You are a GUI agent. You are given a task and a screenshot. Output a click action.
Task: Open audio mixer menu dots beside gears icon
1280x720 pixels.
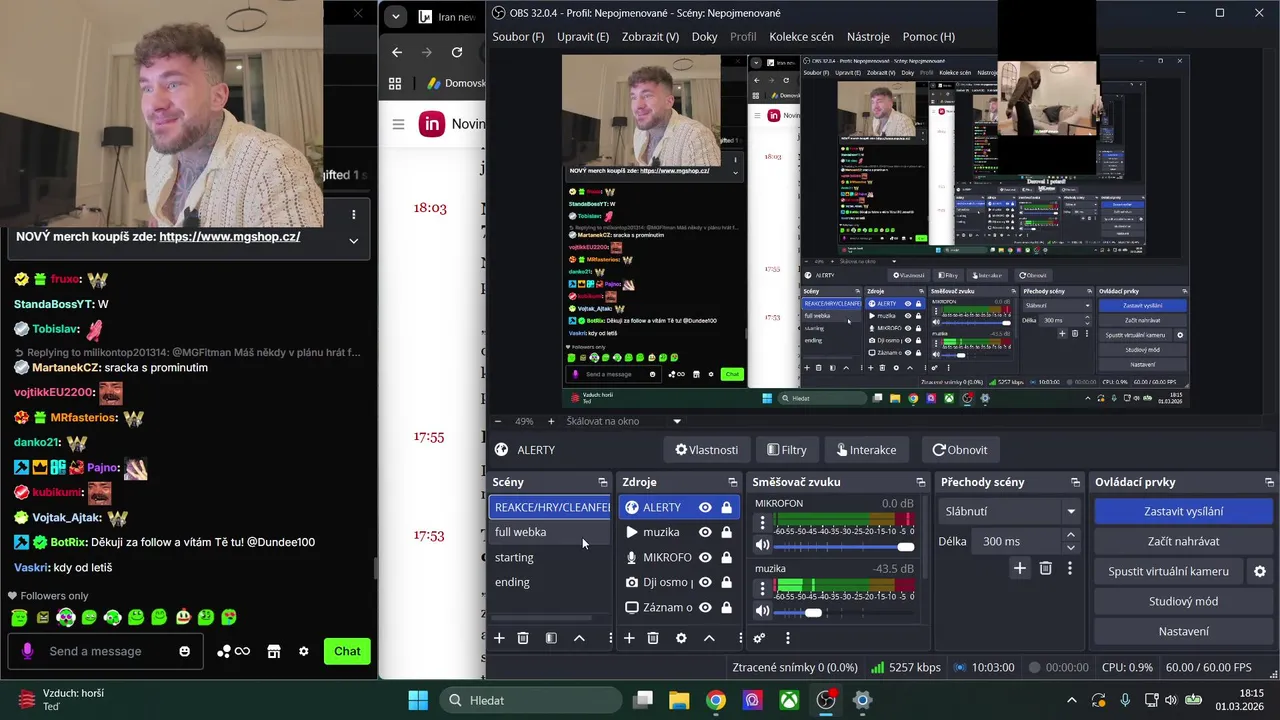(787, 638)
